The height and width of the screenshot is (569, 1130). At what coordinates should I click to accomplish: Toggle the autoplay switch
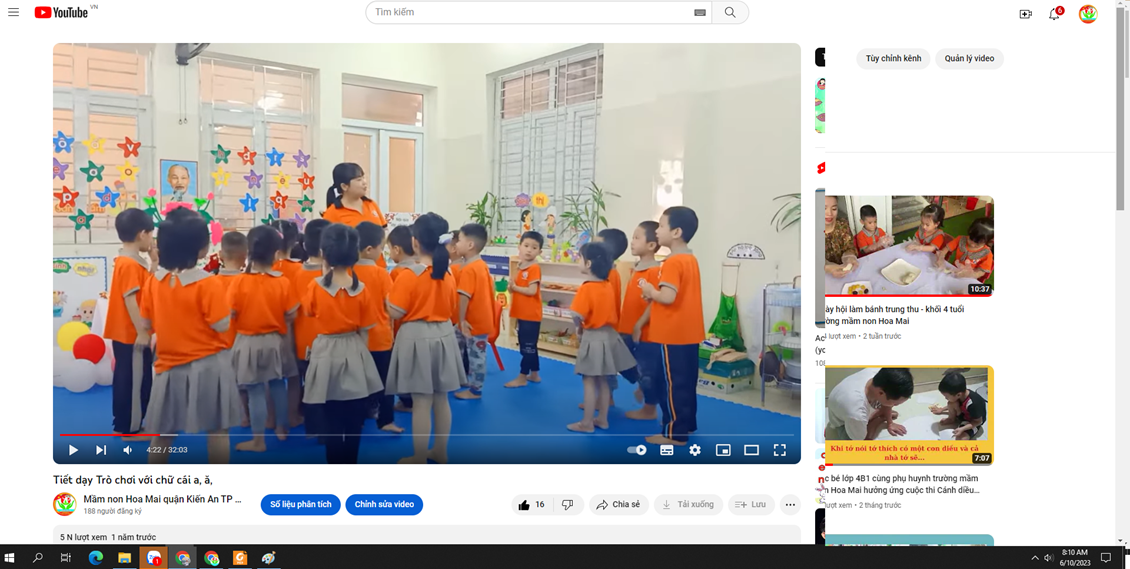click(637, 450)
